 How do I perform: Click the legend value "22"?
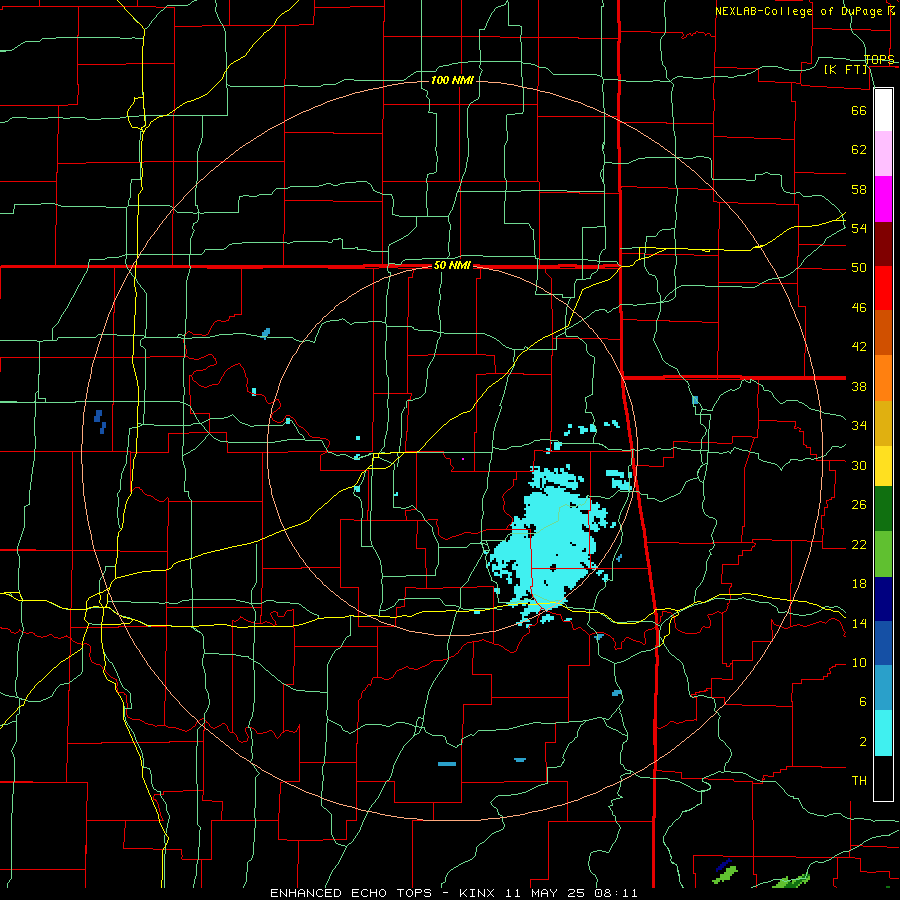859,545
